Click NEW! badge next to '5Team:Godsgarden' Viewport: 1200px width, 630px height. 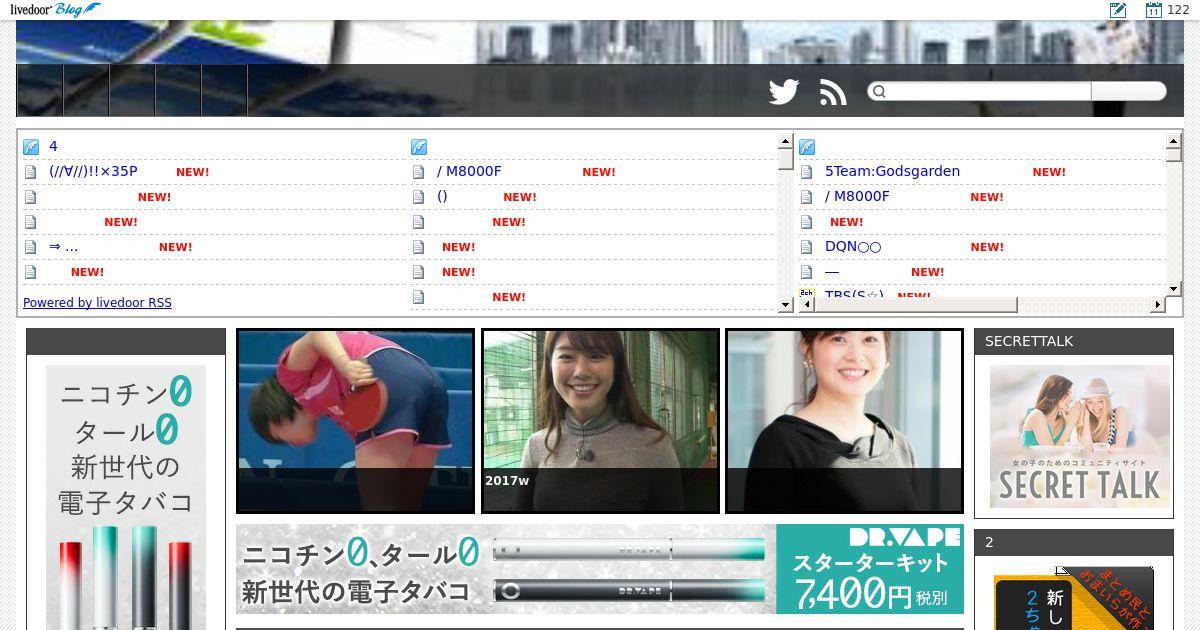click(1049, 172)
